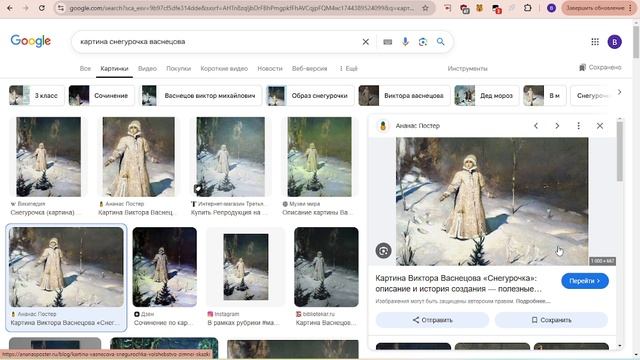Image resolution: width=640 pixels, height=360 pixels.
Task: Open the bibliotekar.ru image result
Action: coord(326,267)
